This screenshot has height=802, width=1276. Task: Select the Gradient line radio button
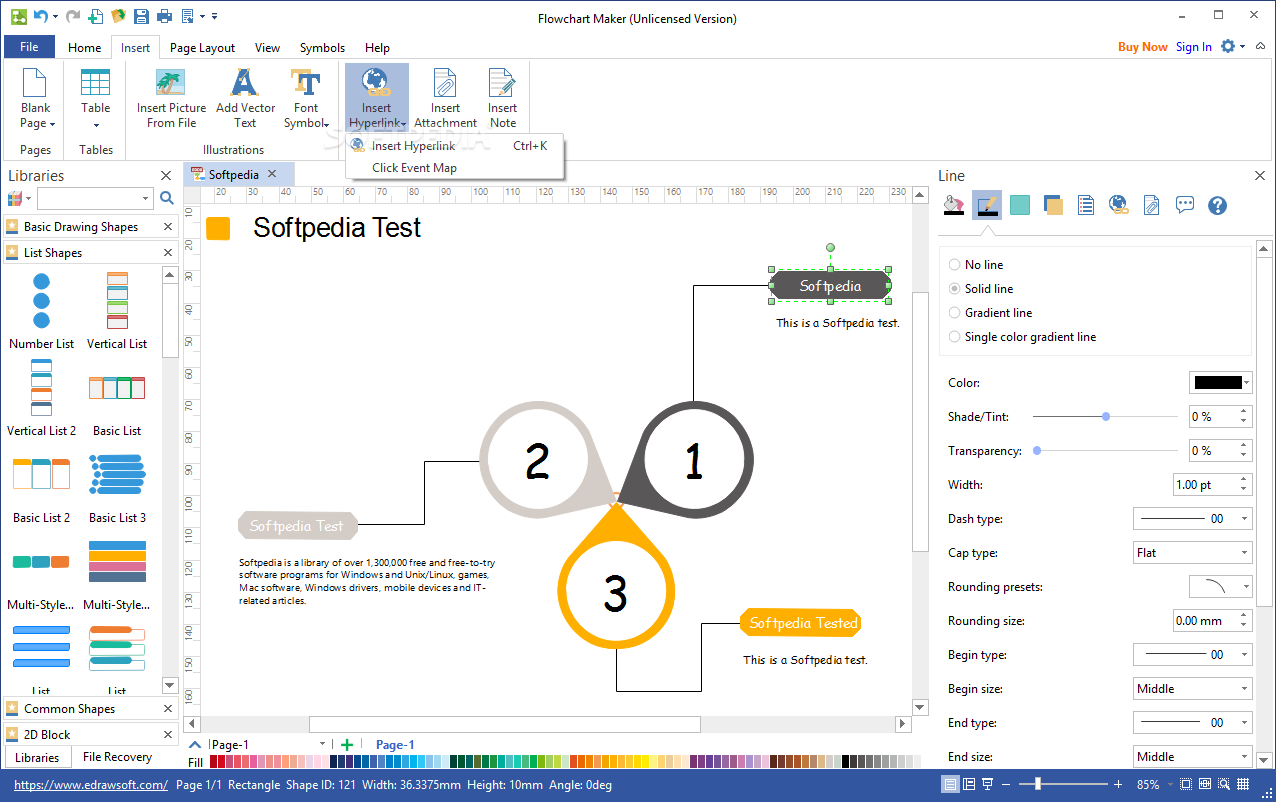click(x=955, y=313)
